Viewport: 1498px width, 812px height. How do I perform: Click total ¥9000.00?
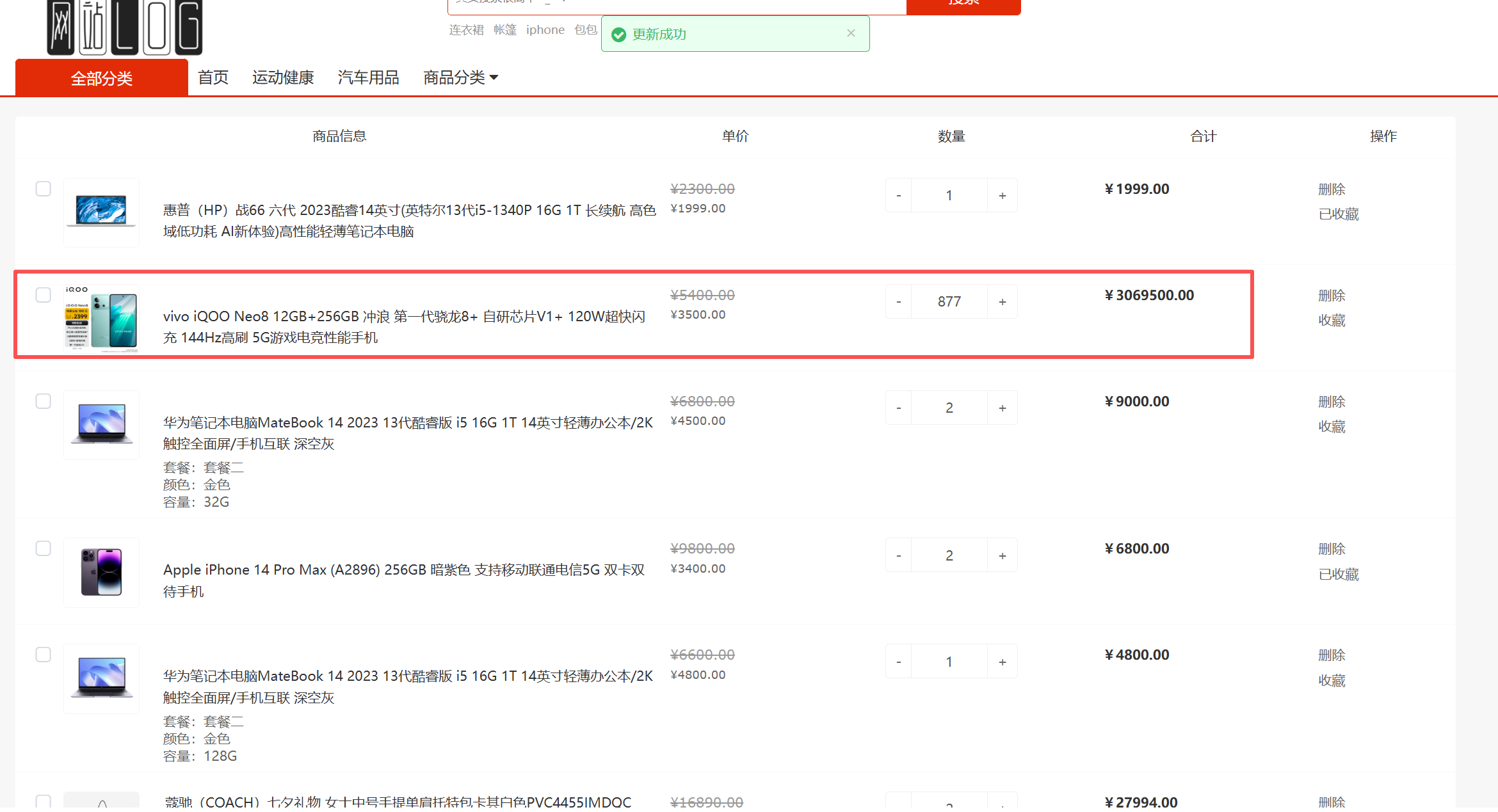(1137, 401)
